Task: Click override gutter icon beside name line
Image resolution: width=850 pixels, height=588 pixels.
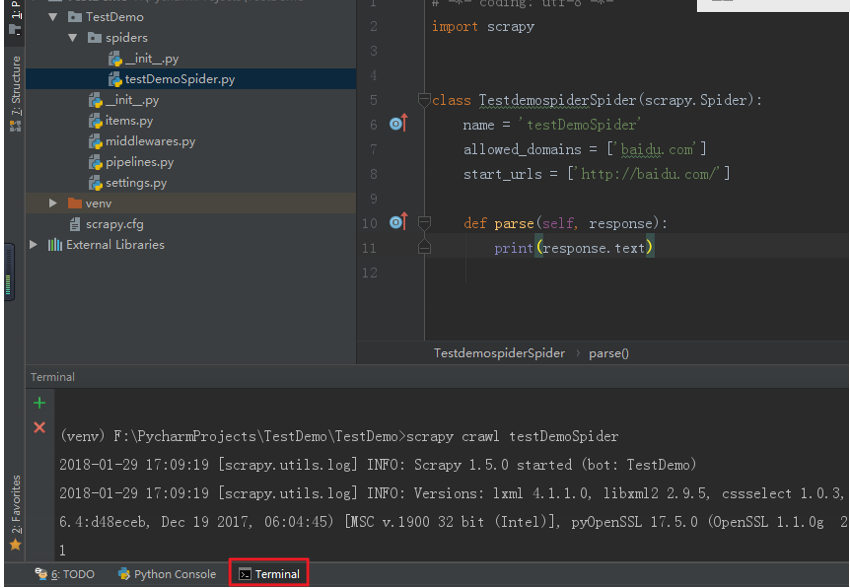Action: pos(397,124)
